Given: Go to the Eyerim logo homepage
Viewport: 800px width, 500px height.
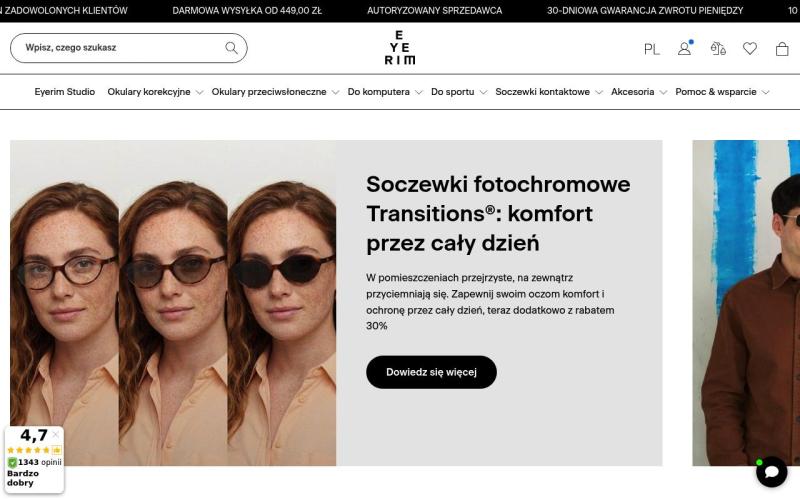Looking at the screenshot, I should pos(399,47).
